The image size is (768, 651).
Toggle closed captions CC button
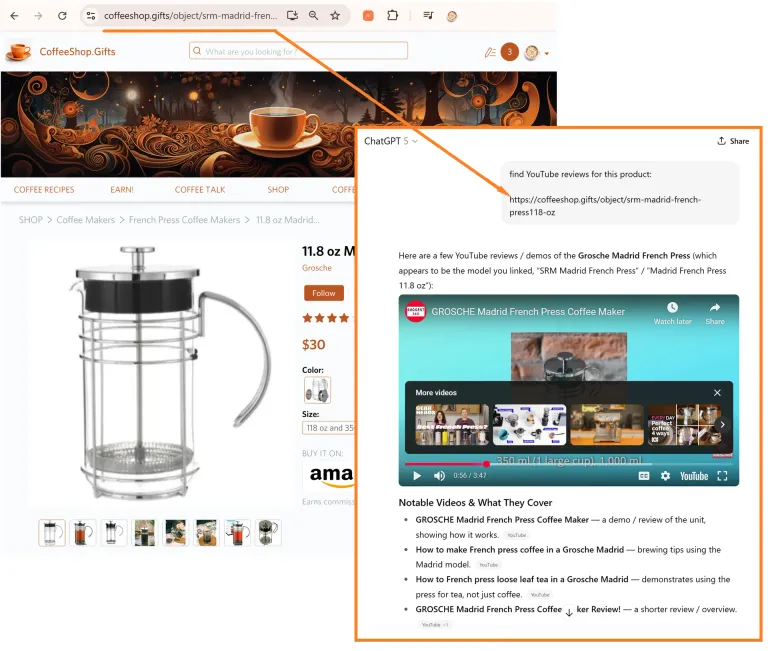coord(644,476)
